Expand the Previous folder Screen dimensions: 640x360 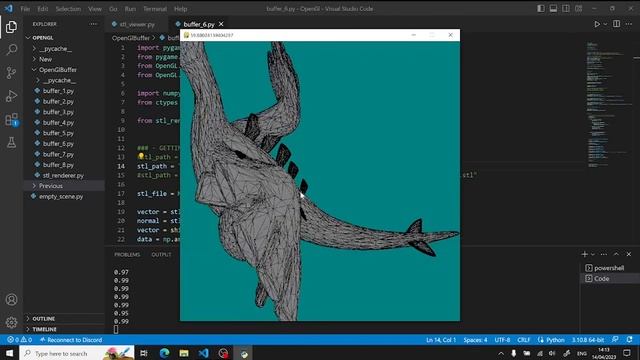click(x=51, y=186)
